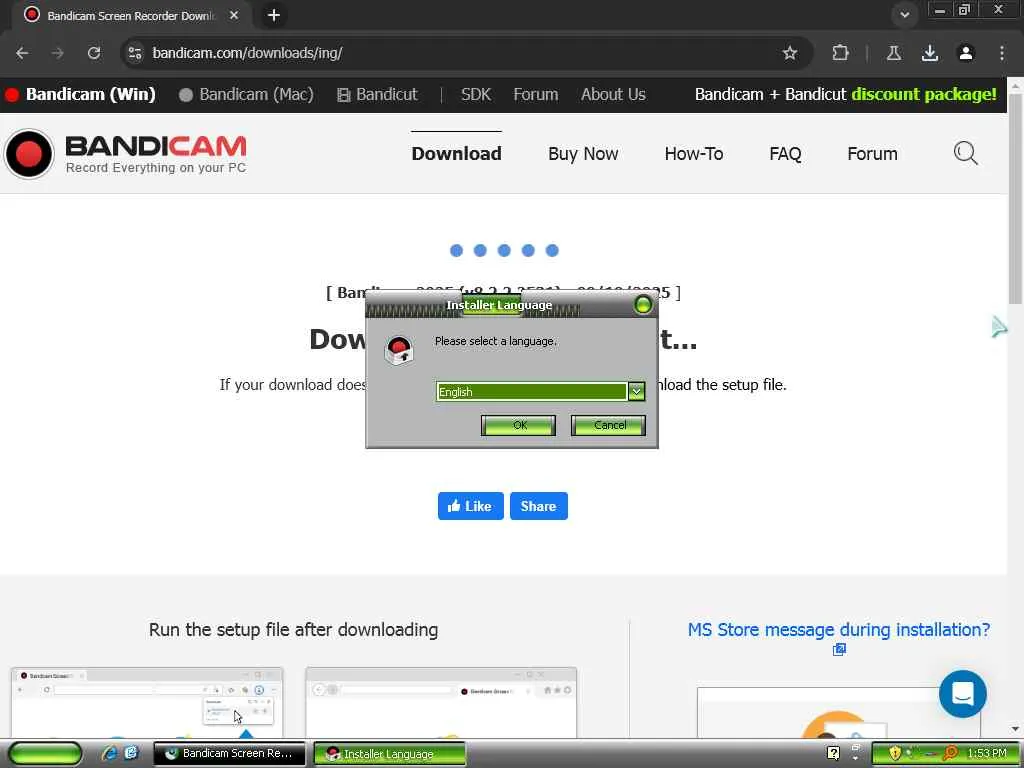This screenshot has width=1024, height=768.
Task: Open the site search magnifier icon
Action: 965,153
